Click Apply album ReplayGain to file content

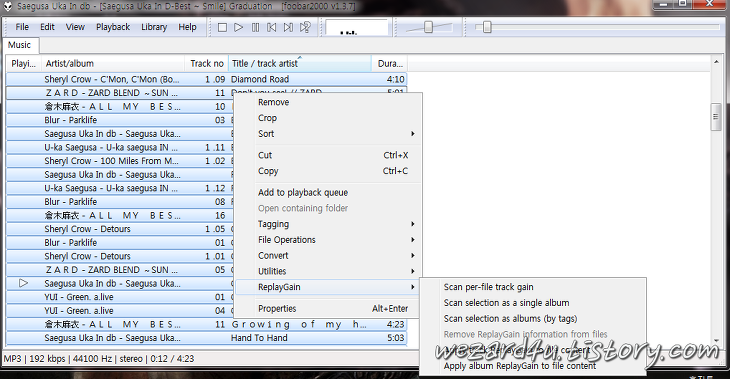[533, 366]
